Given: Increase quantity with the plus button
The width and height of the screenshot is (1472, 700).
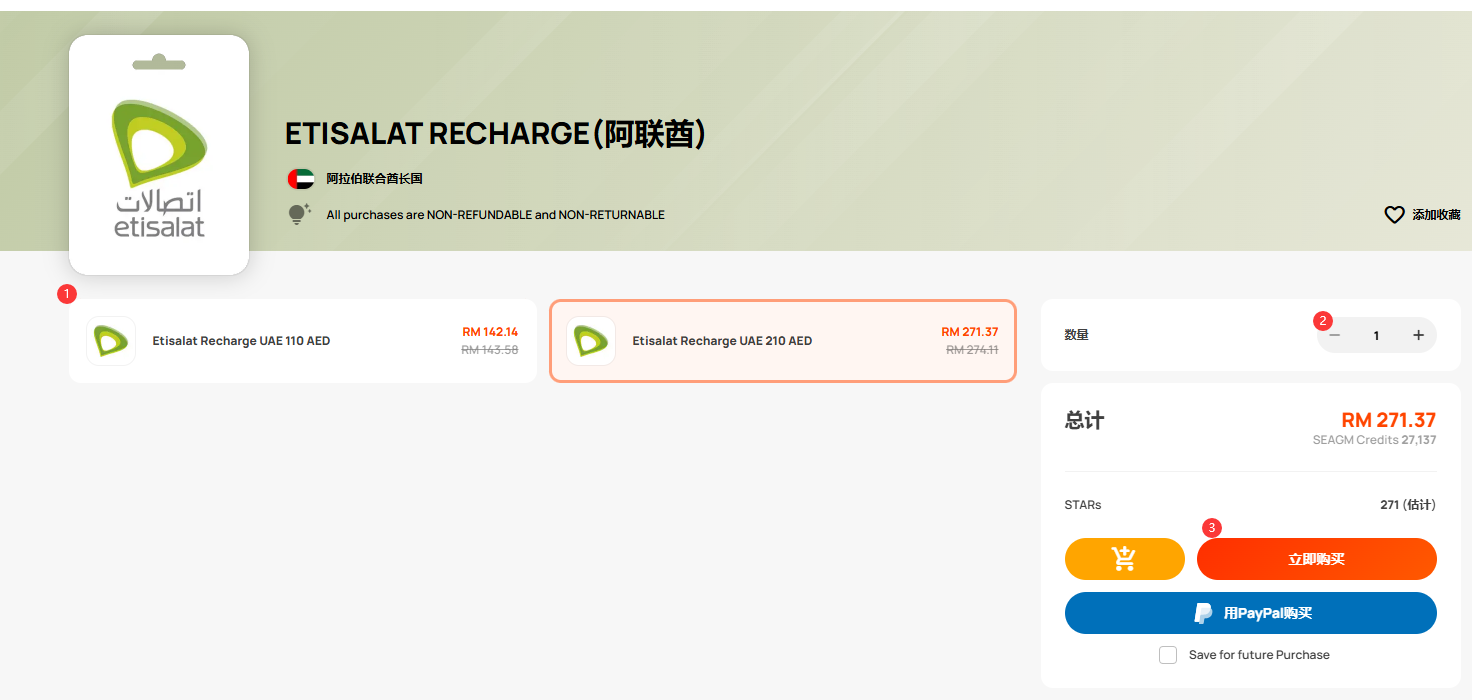Looking at the screenshot, I should [x=1418, y=335].
